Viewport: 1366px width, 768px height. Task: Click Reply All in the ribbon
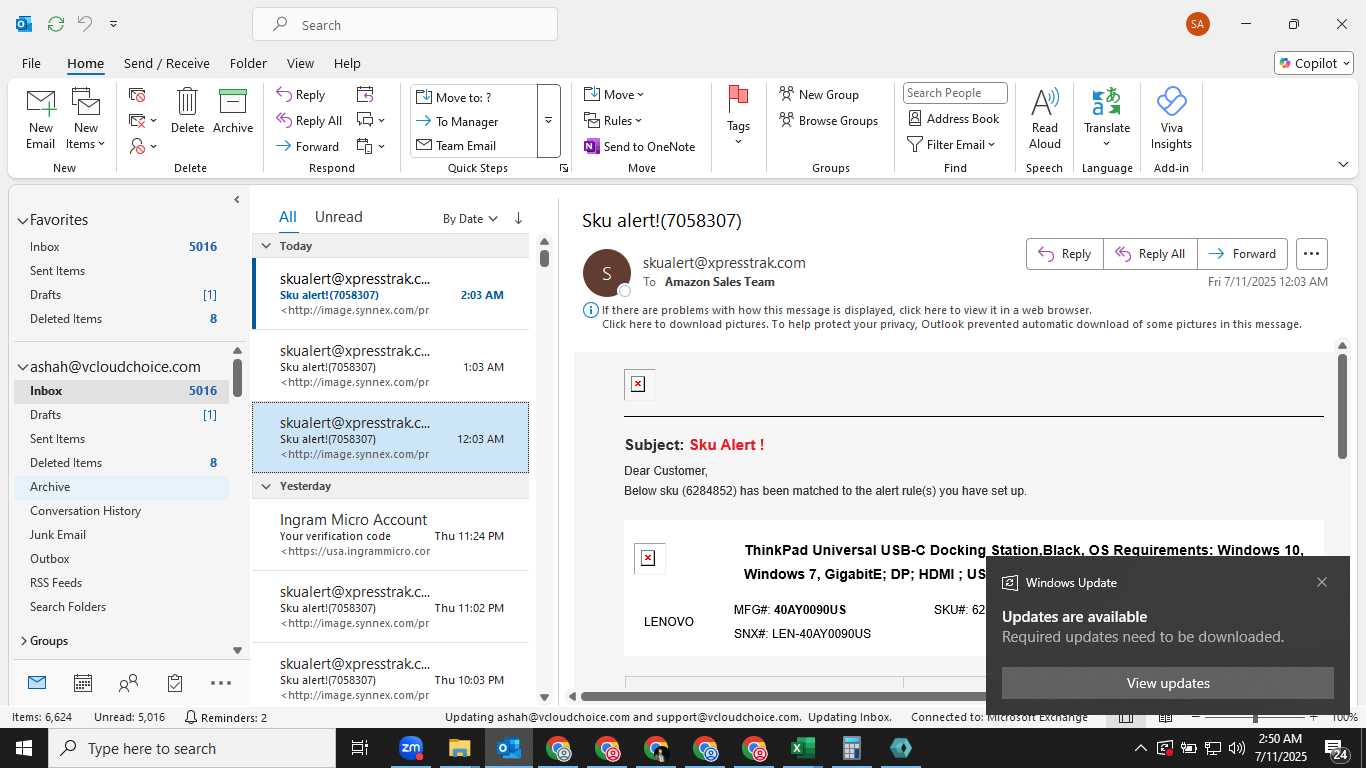pos(309,120)
